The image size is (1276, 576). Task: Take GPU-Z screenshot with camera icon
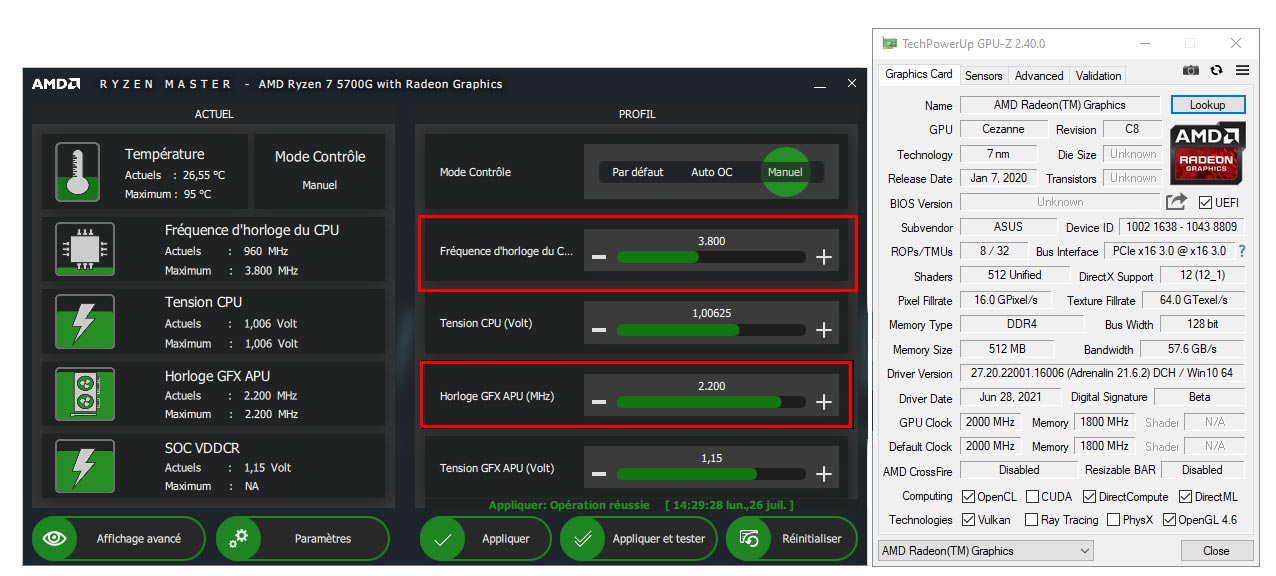tap(1191, 71)
